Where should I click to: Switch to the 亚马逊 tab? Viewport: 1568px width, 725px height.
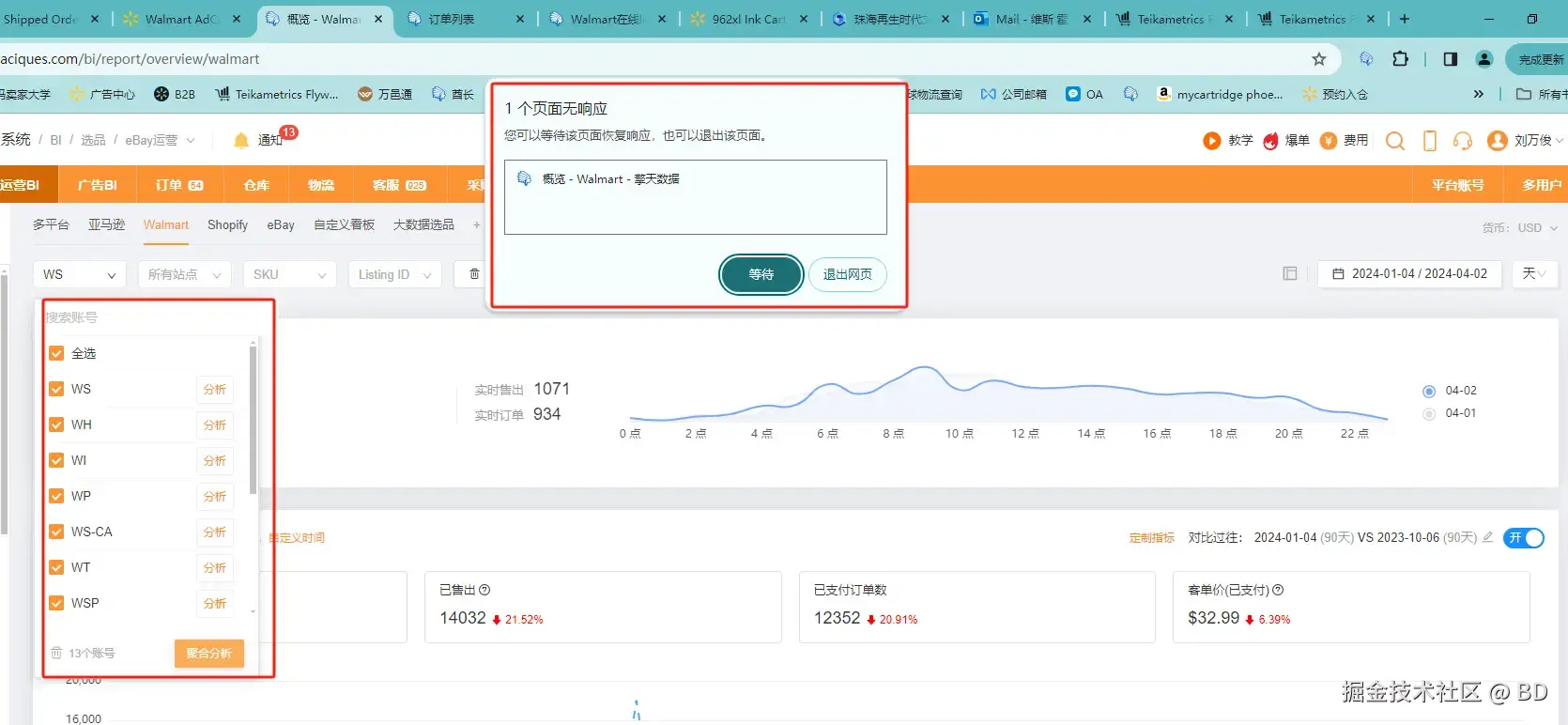pyautogui.click(x=106, y=224)
